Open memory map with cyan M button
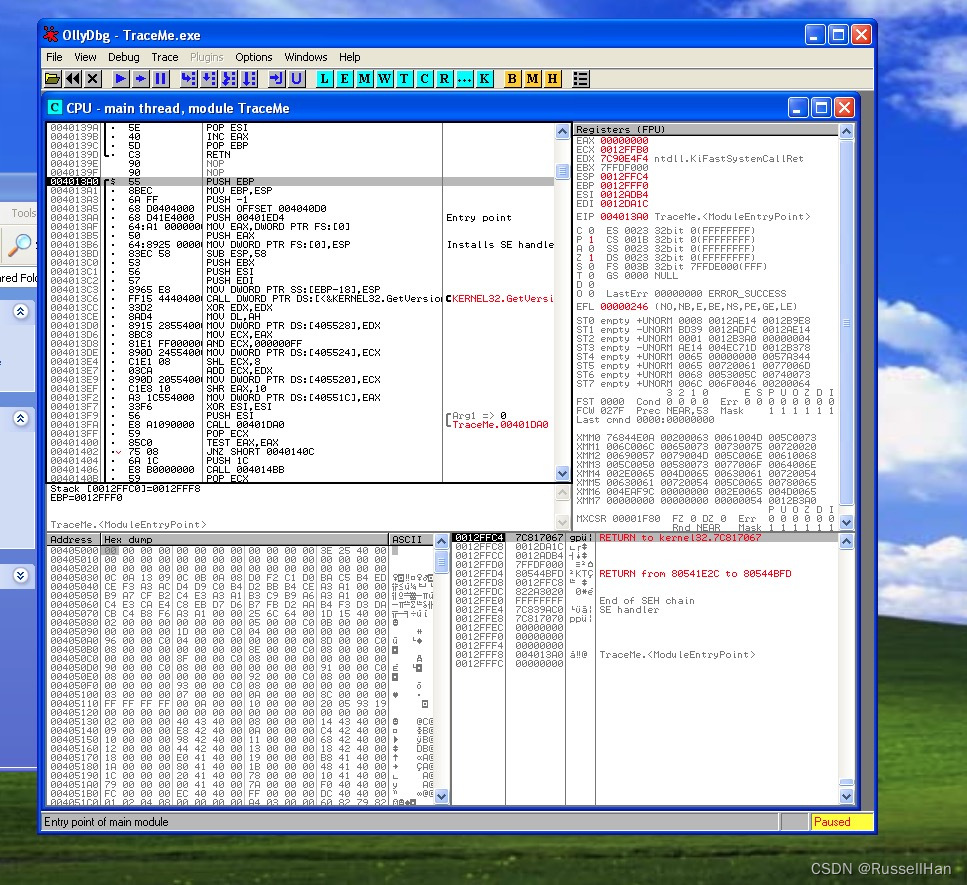The image size is (967, 885). [364, 79]
